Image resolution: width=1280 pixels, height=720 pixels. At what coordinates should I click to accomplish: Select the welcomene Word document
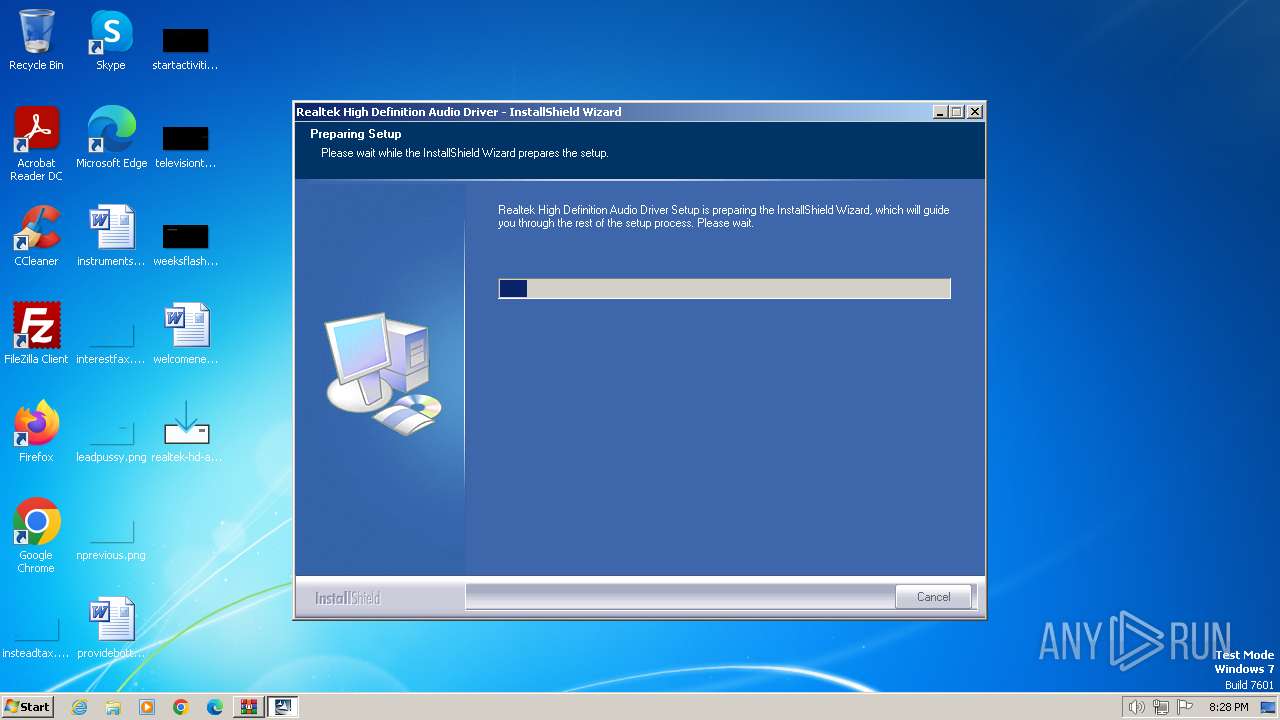pyautogui.click(x=185, y=334)
